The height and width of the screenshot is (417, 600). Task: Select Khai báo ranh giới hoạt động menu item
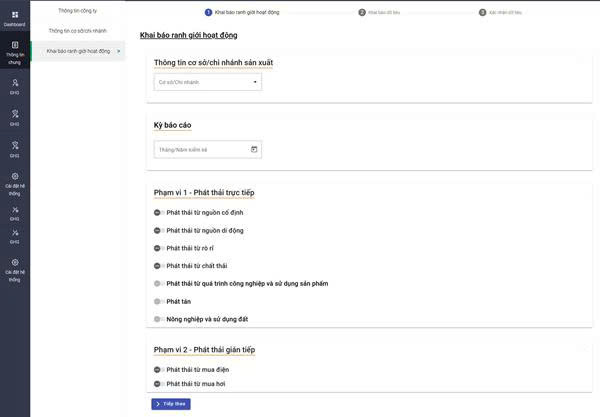click(x=78, y=50)
